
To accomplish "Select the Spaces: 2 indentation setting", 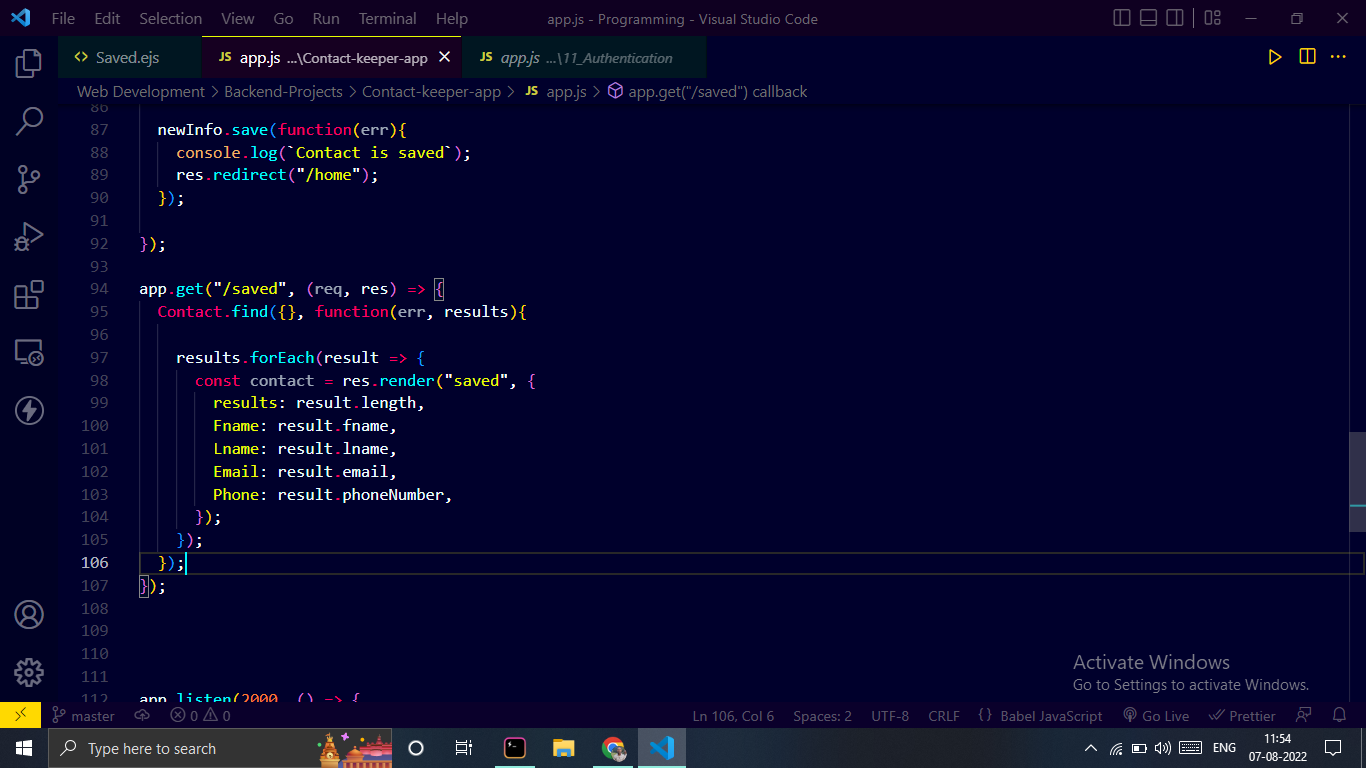I will [x=822, y=716].
